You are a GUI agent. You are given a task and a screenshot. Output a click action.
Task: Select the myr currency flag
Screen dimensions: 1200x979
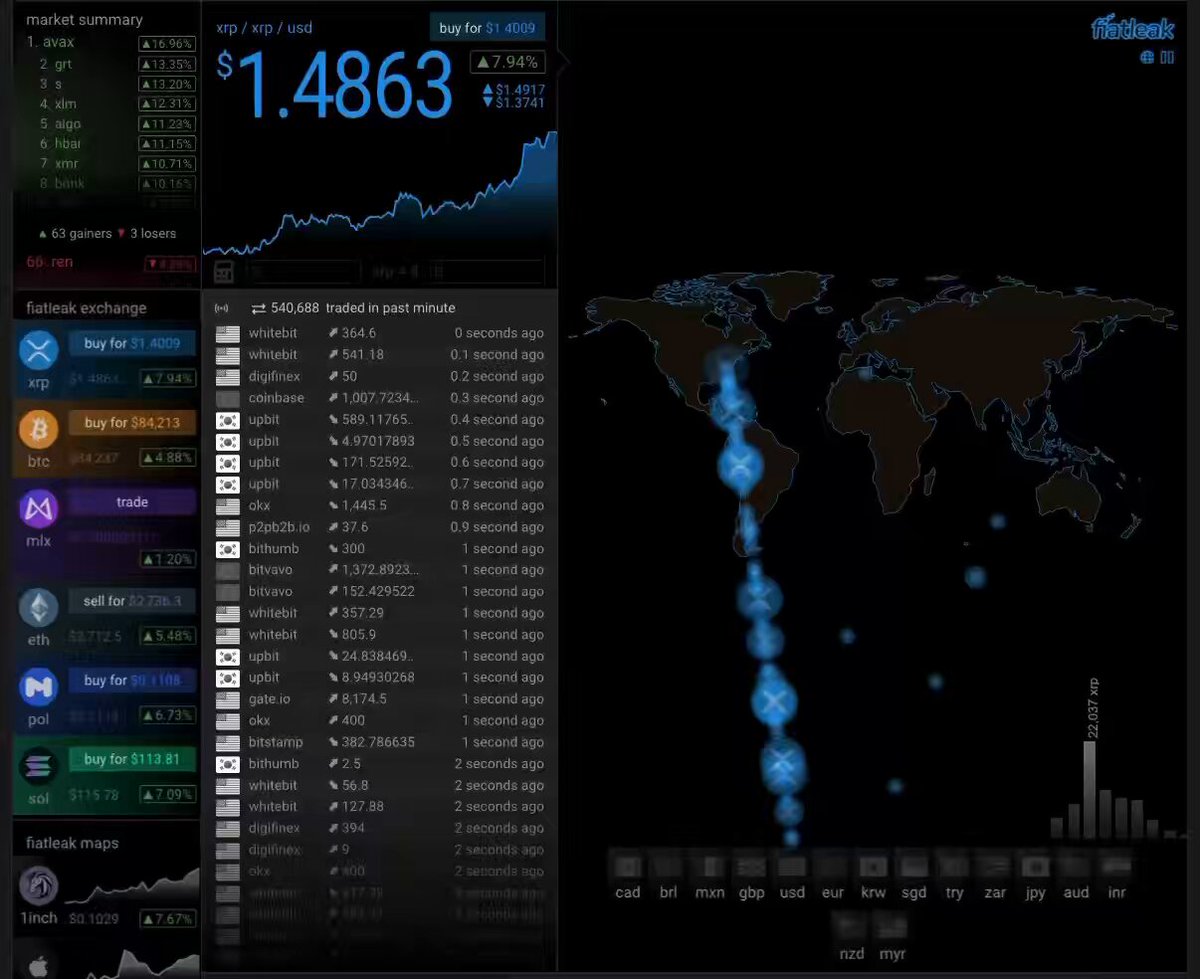892,928
